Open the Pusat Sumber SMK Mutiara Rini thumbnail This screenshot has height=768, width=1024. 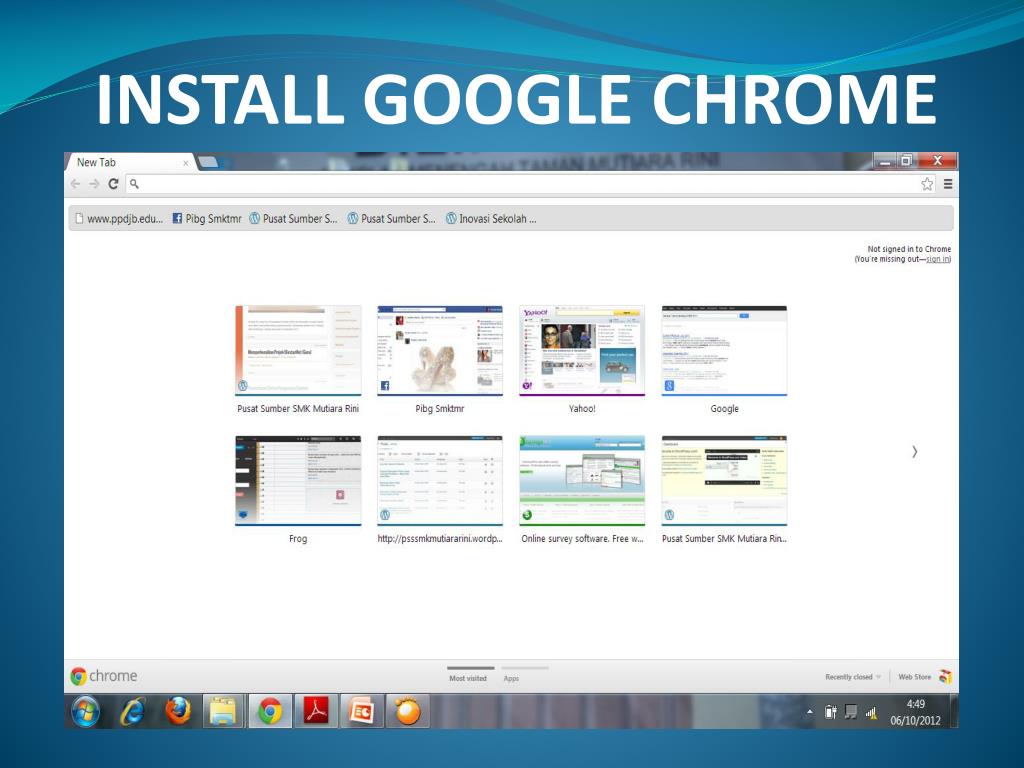click(x=298, y=351)
